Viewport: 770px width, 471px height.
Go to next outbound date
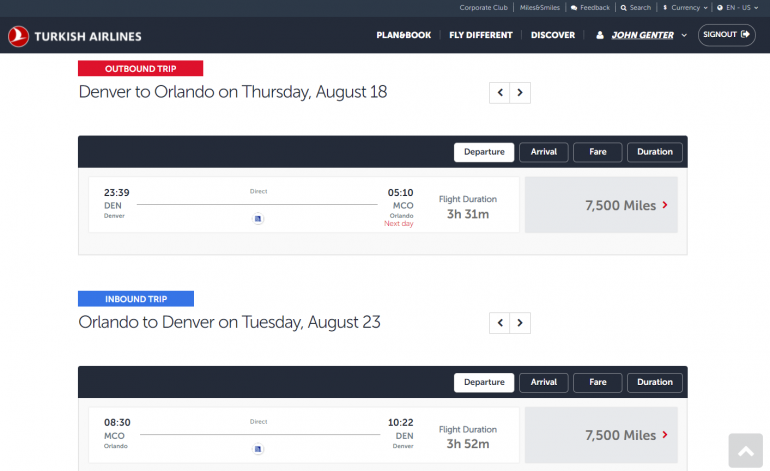520,93
